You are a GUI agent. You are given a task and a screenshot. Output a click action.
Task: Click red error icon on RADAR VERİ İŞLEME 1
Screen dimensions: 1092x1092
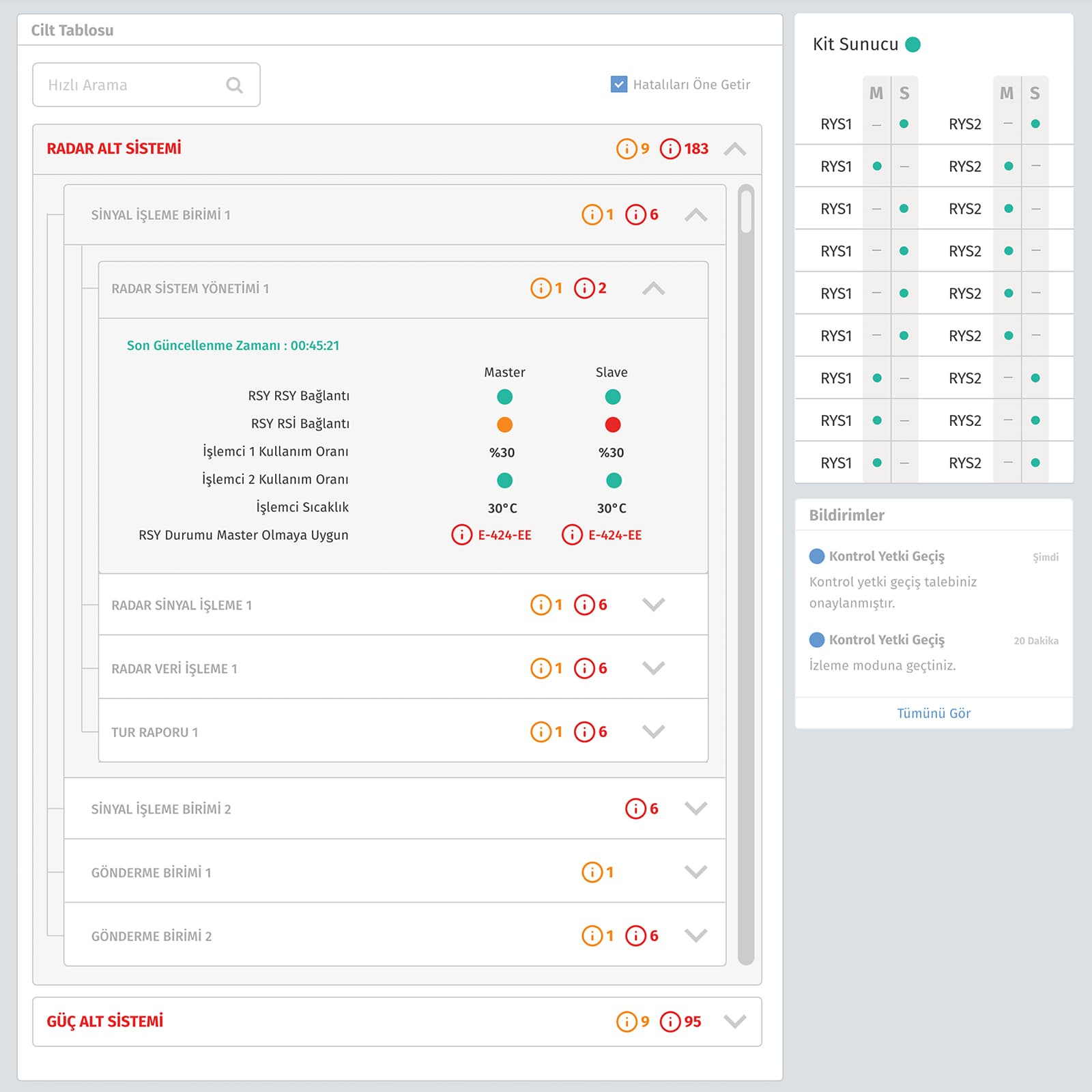(584, 668)
